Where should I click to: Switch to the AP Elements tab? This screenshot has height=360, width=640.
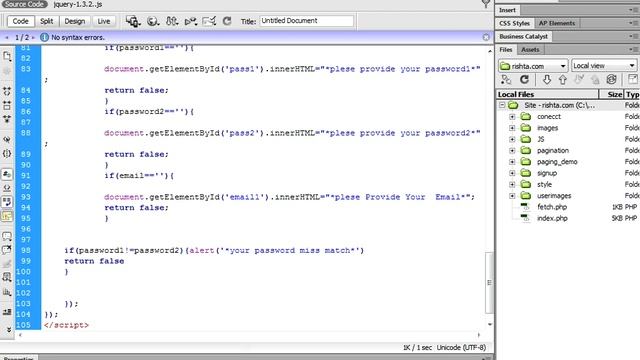pyautogui.click(x=557, y=23)
